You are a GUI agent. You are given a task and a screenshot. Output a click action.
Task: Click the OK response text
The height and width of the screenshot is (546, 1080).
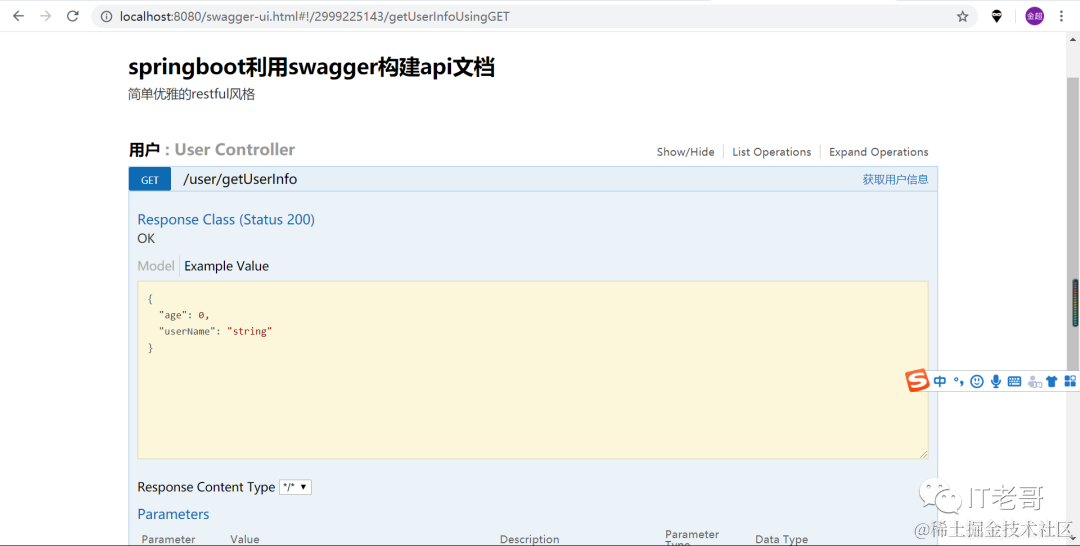[x=146, y=238]
